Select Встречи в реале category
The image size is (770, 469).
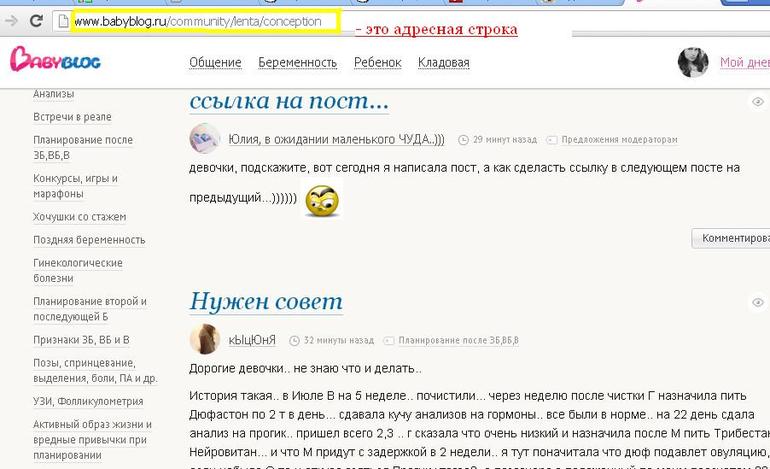72,117
